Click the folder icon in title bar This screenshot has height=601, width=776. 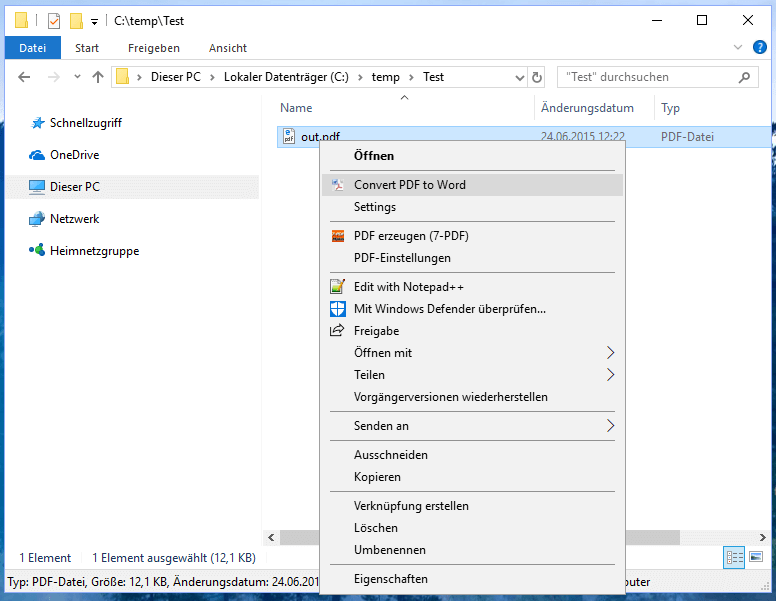21,20
